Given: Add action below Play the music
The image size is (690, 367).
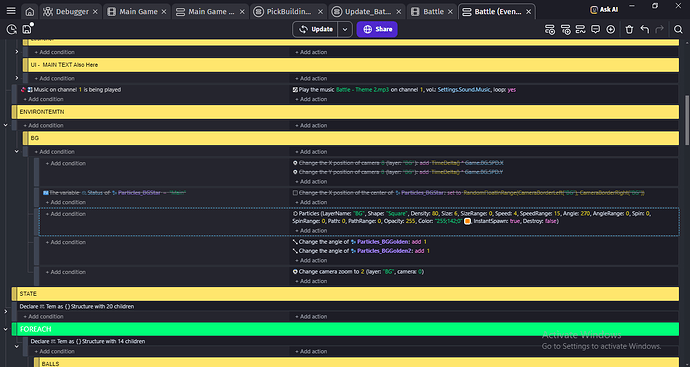Looking at the screenshot, I should [311, 99].
